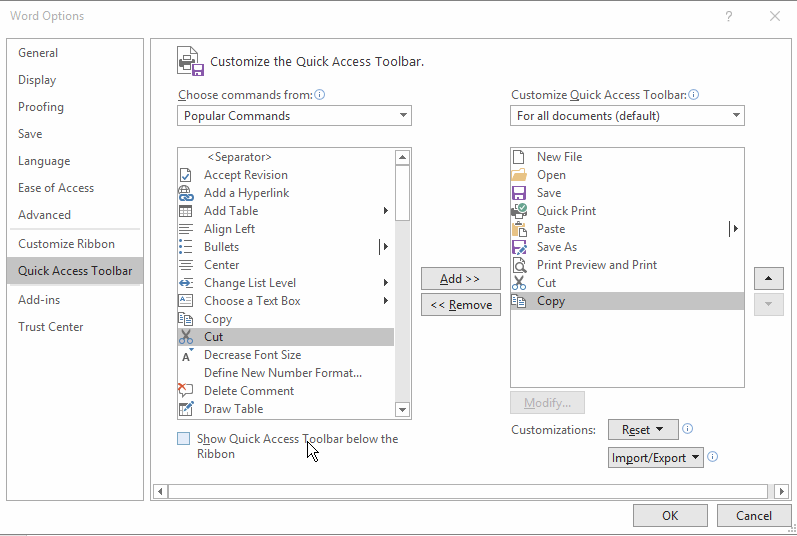Select Print Preview and Print icon
The height and width of the screenshot is (536, 797).
point(519,265)
